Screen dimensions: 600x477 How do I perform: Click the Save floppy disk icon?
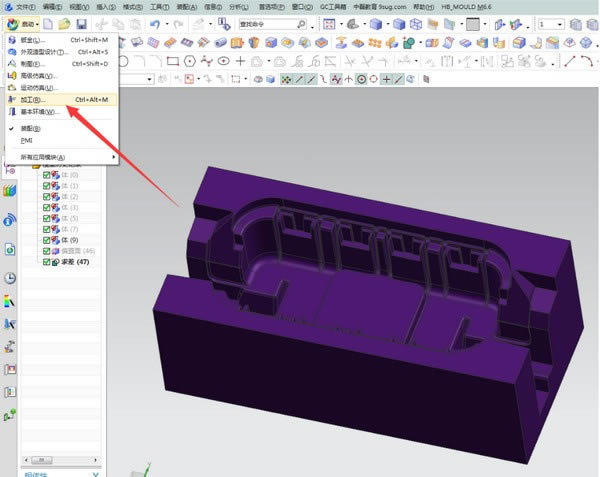[x=81, y=23]
